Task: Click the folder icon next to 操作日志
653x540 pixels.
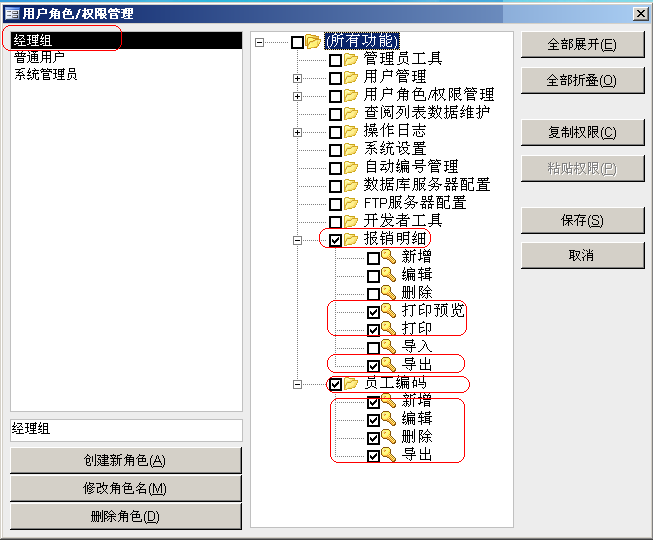Action: [x=351, y=131]
